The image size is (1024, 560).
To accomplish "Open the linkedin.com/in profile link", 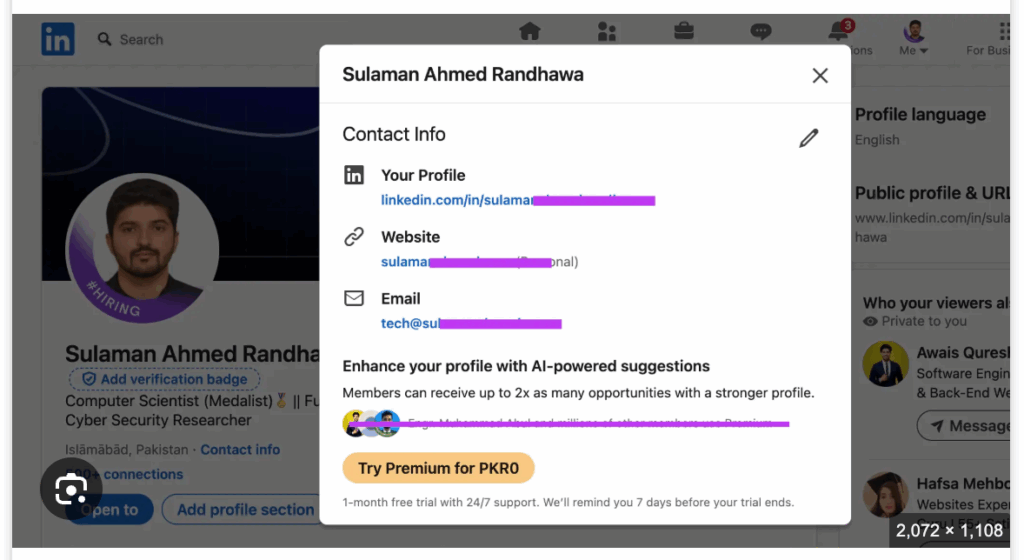I will (458, 200).
